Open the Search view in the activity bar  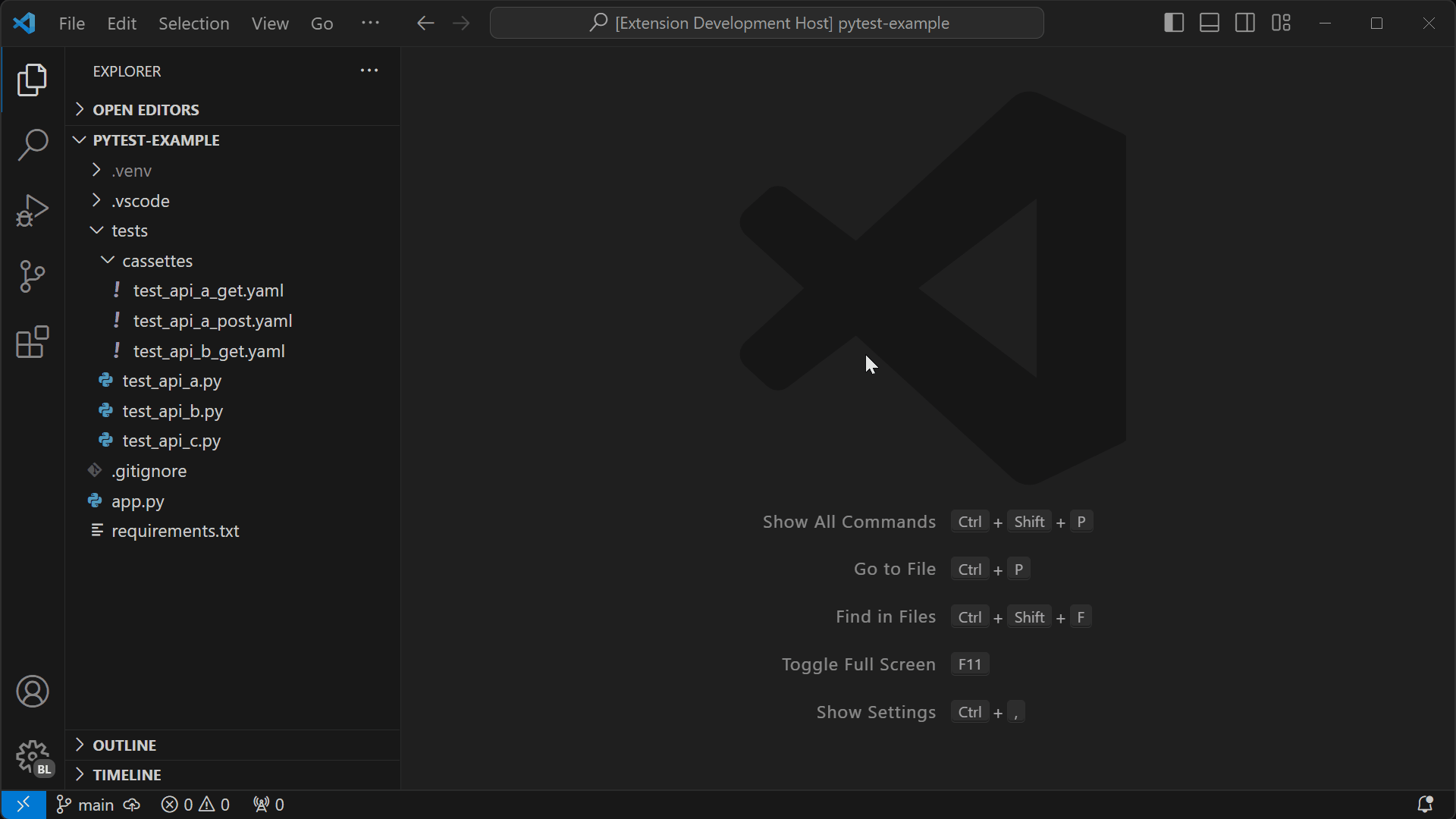point(33,145)
